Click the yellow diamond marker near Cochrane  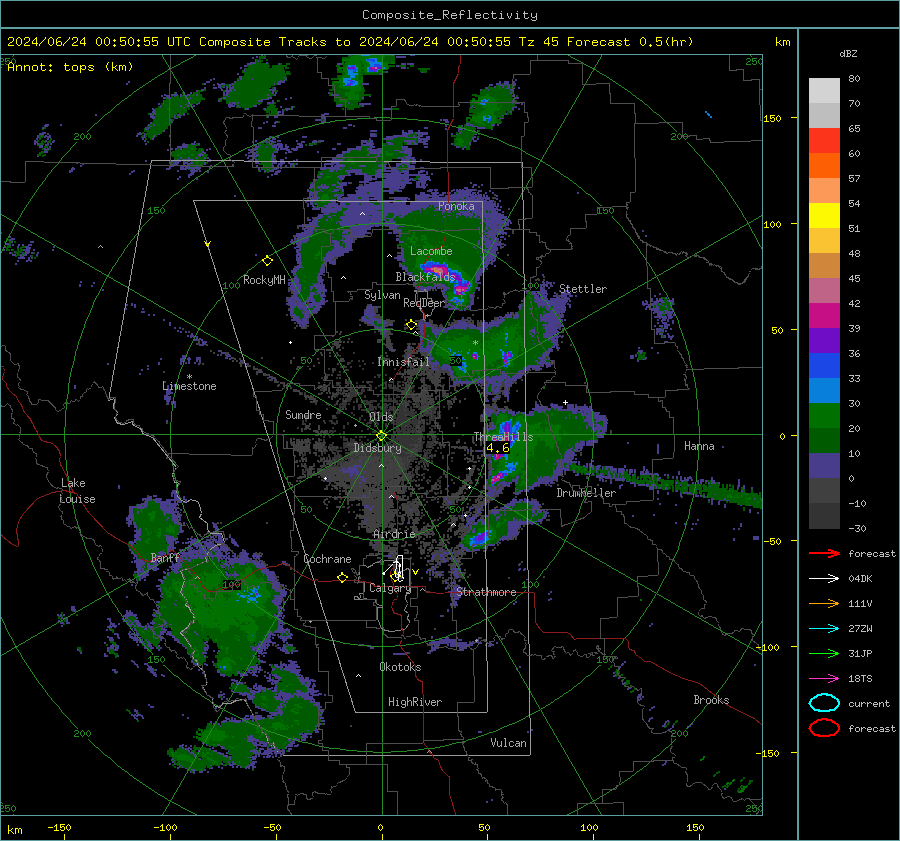pos(342,578)
